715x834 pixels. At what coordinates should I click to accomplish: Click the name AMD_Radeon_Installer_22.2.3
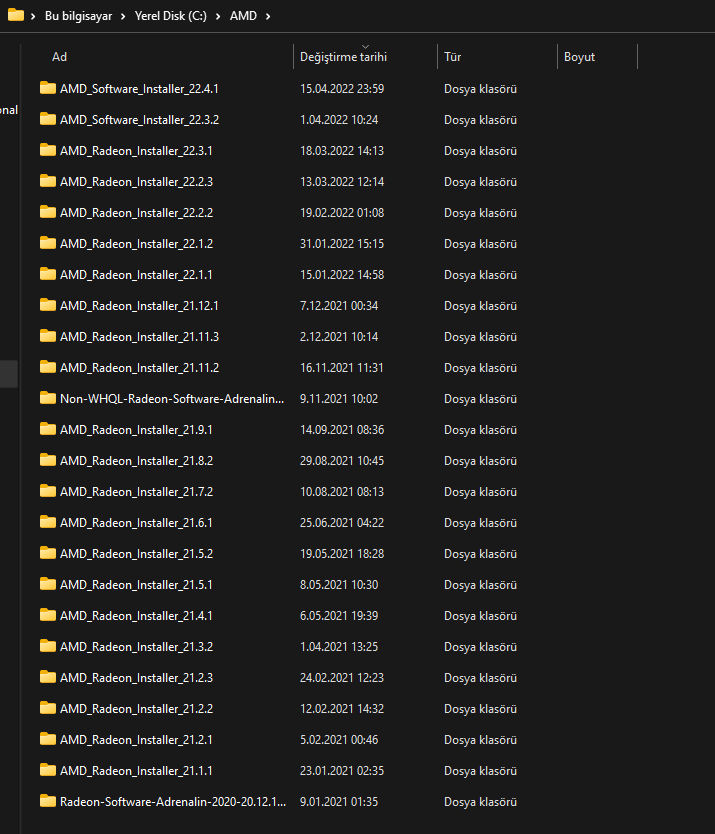click(136, 182)
